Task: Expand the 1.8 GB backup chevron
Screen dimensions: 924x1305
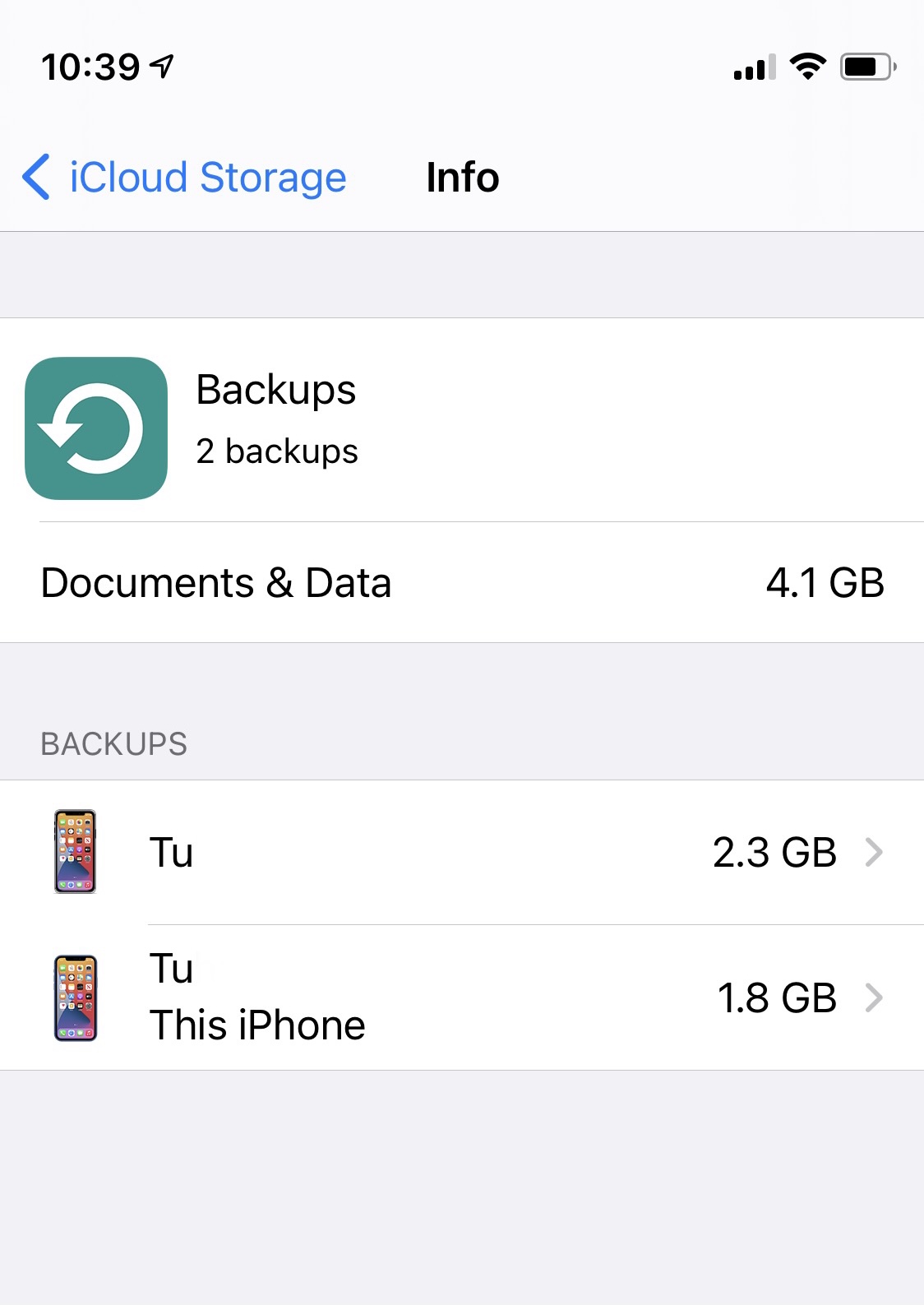Action: pos(874,997)
